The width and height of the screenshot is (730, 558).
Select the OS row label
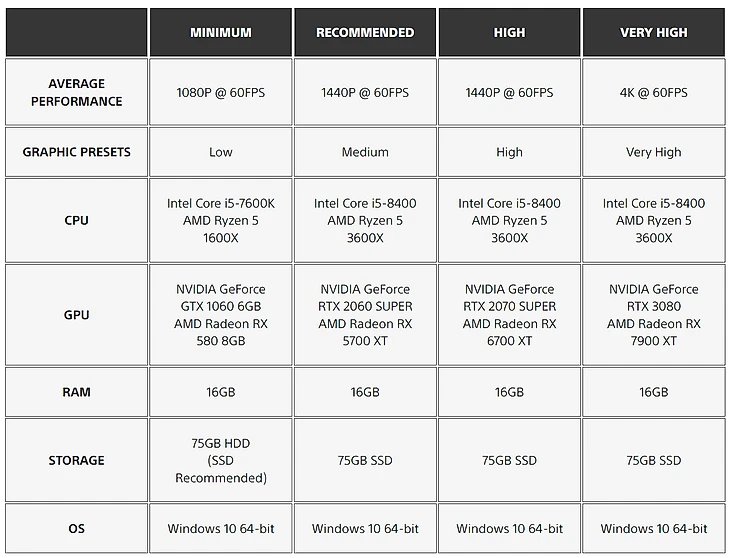pyautogui.click(x=76, y=529)
